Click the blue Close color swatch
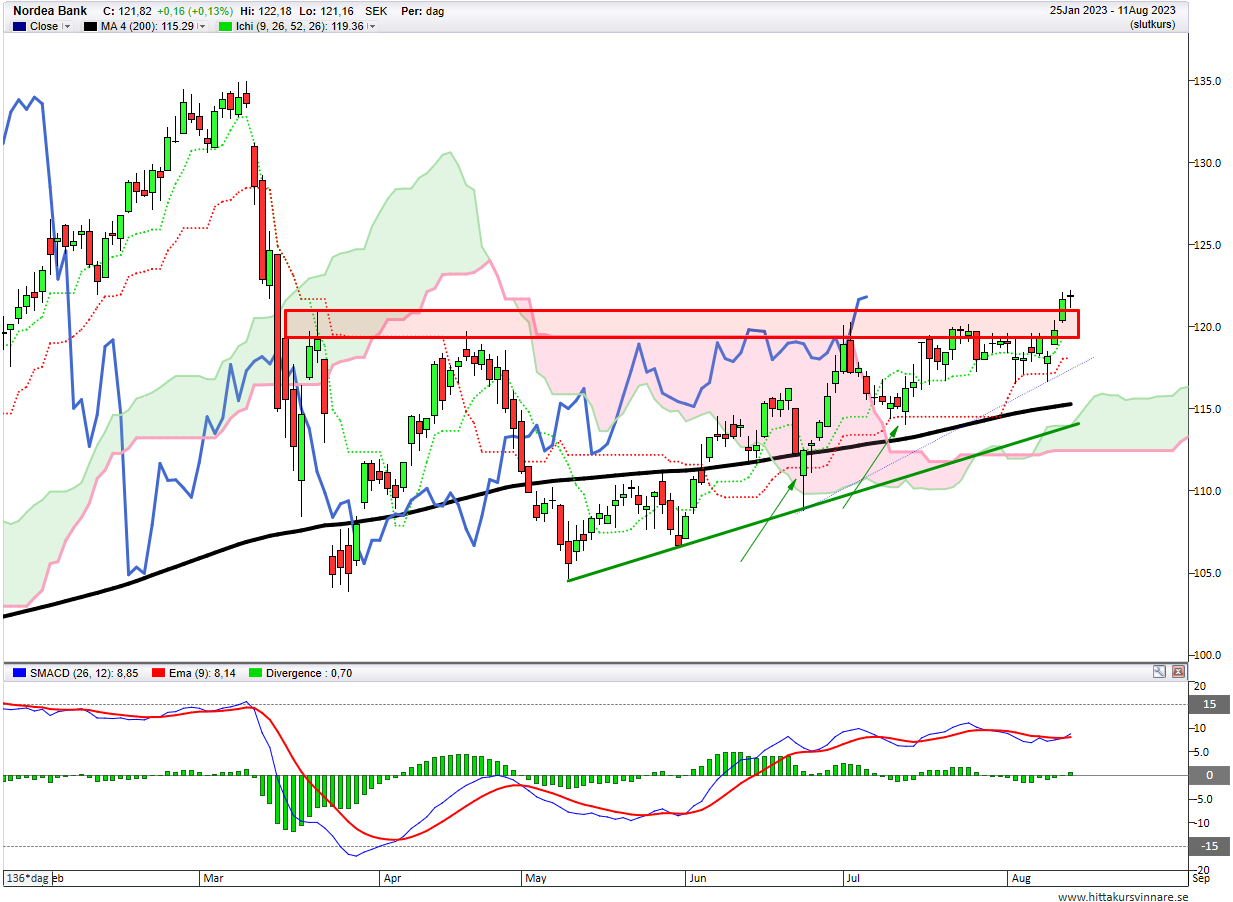 tap(19, 27)
